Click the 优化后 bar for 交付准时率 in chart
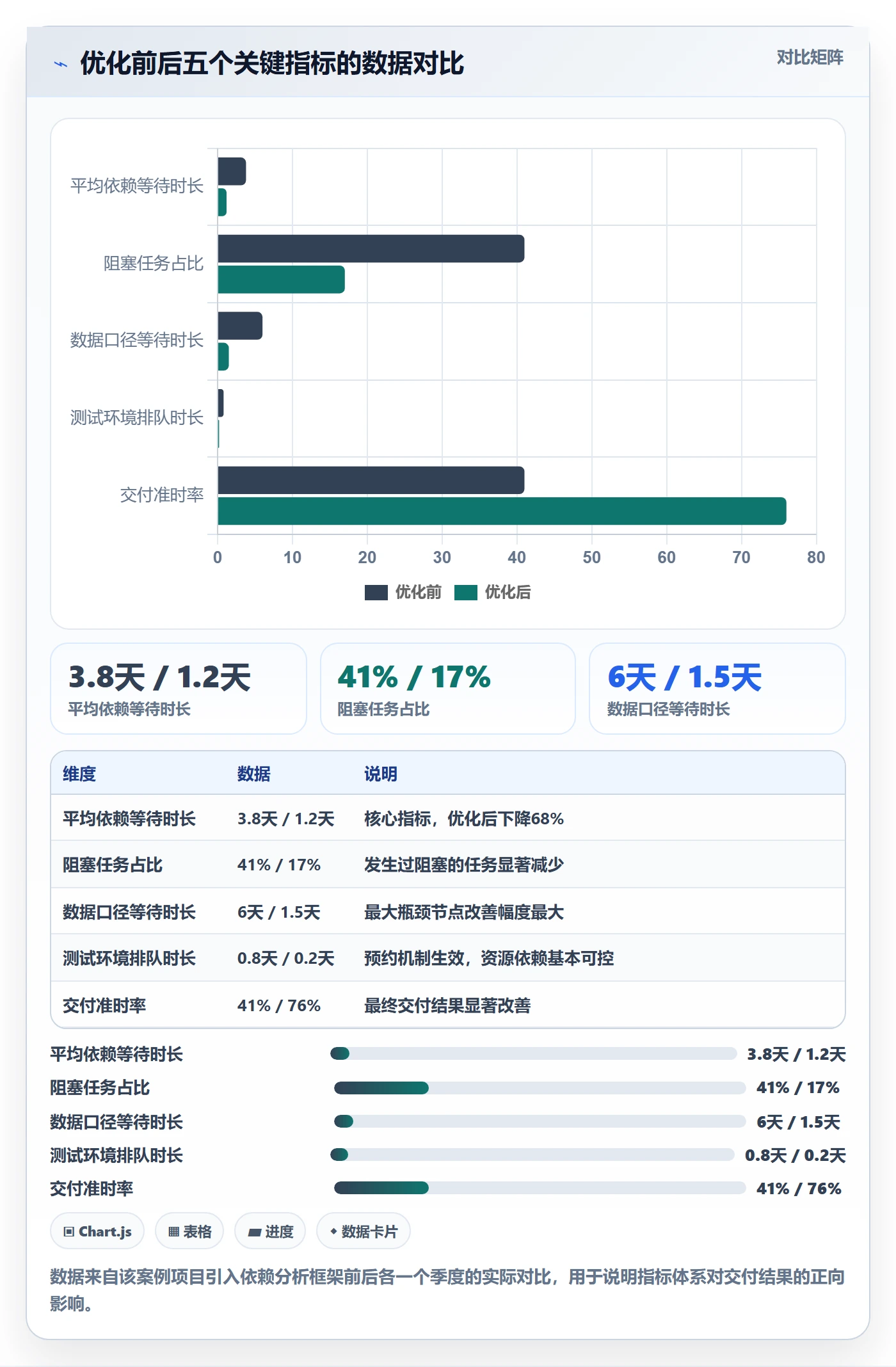 502,511
